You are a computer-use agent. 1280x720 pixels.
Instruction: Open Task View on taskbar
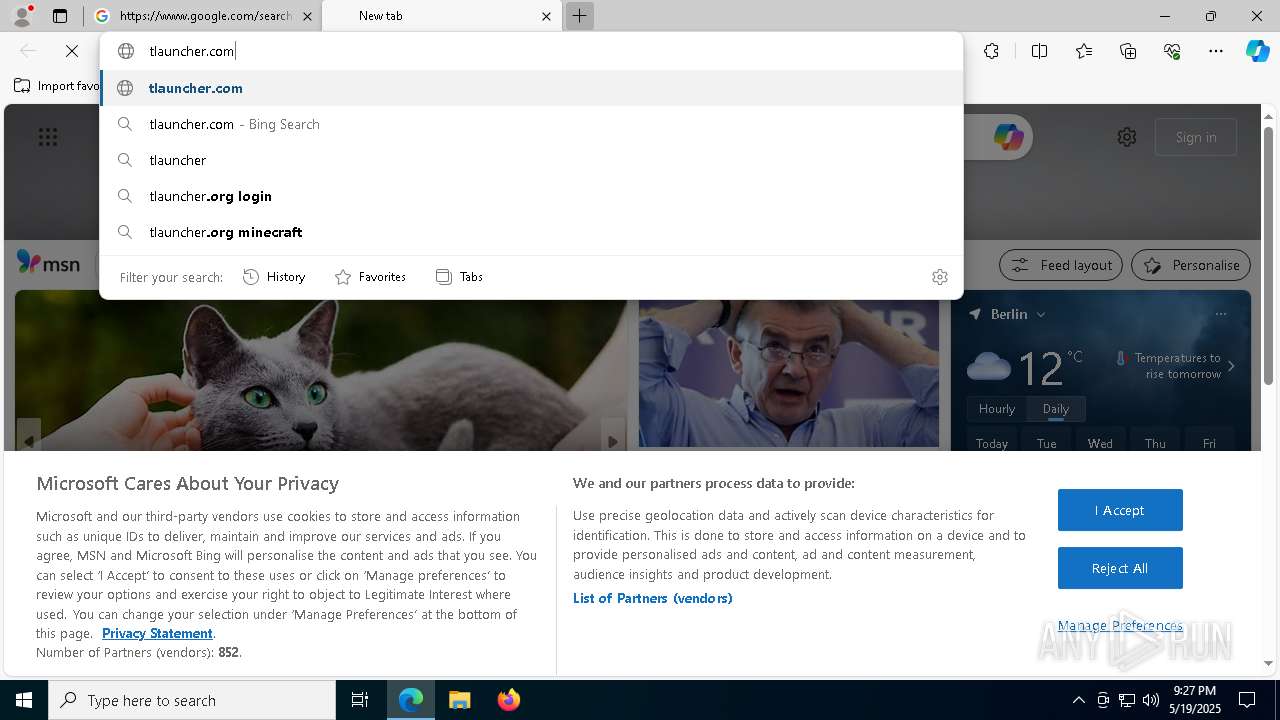(x=360, y=700)
